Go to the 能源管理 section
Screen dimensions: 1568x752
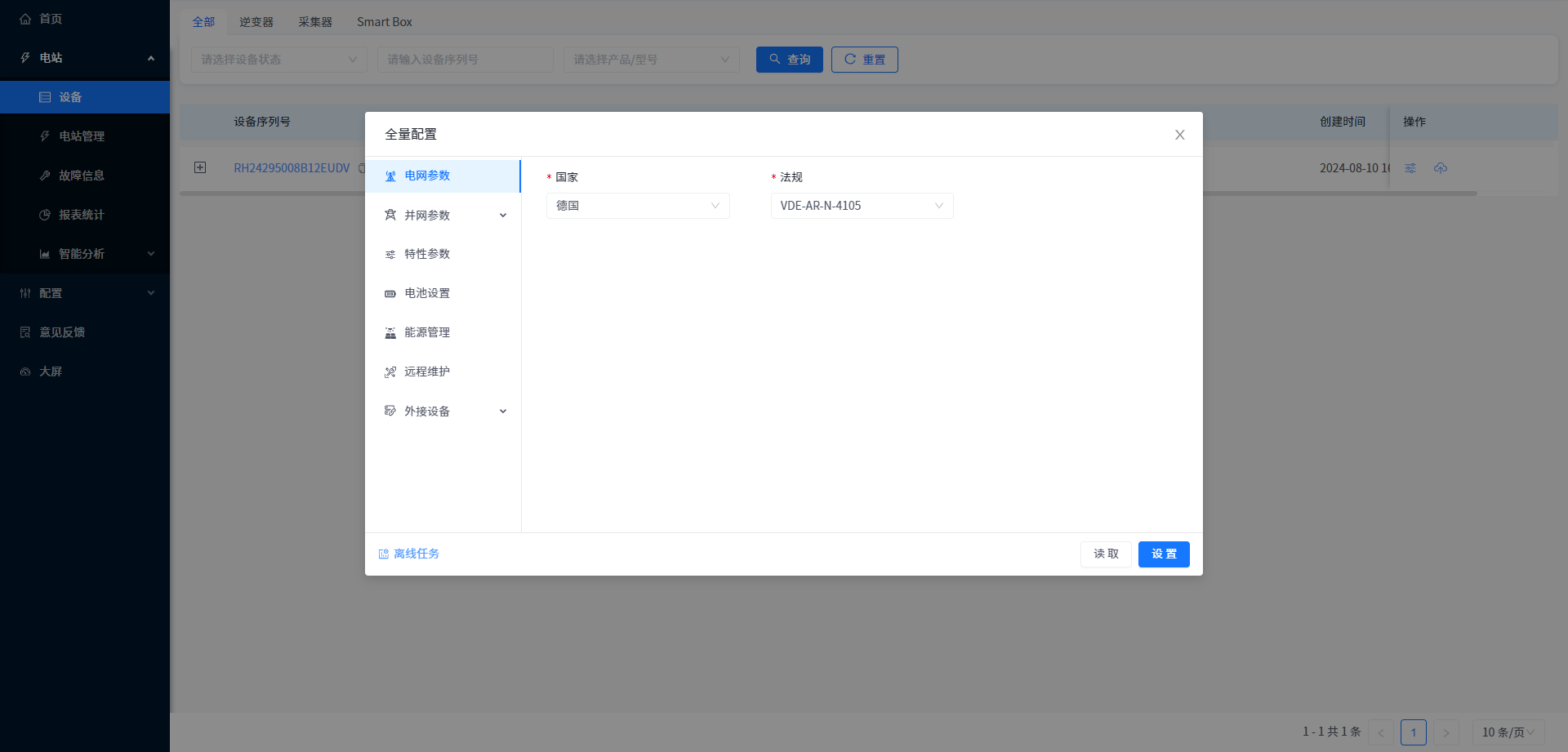(x=427, y=332)
